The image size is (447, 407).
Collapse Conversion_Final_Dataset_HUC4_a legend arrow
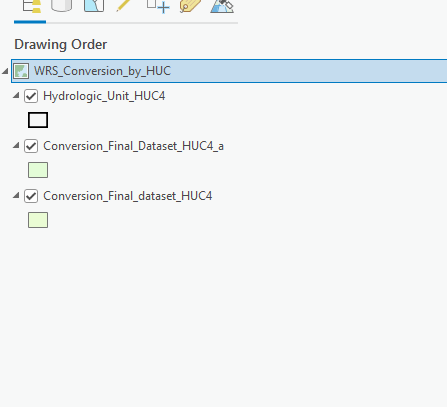click(x=16, y=145)
